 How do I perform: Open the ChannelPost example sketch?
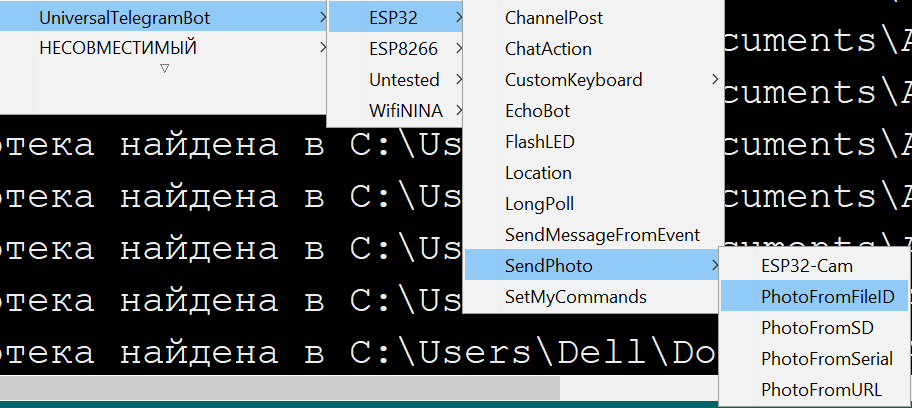coord(553,17)
